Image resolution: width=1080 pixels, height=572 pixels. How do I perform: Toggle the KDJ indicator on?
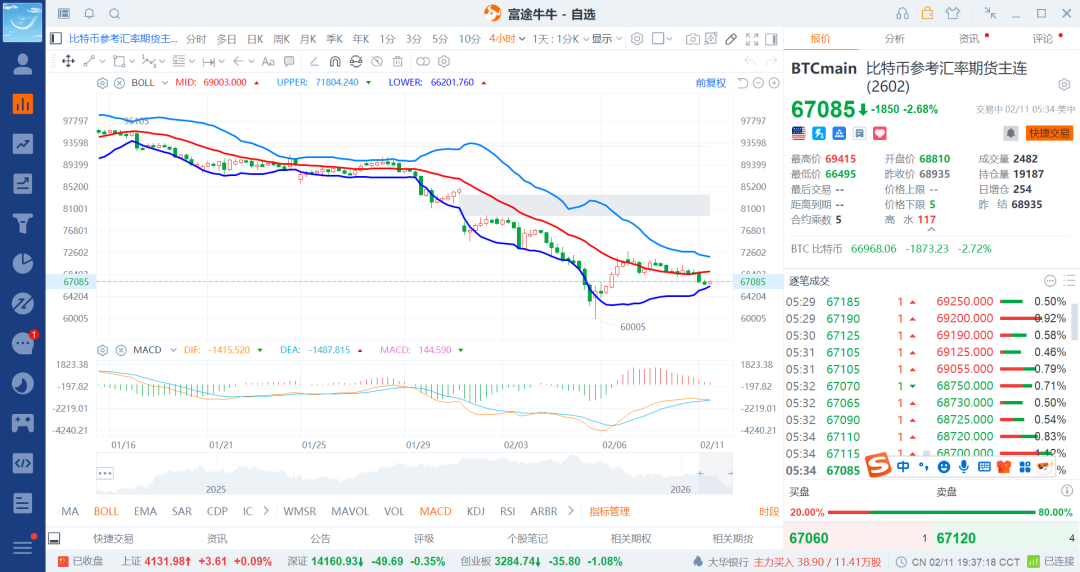pyautogui.click(x=476, y=511)
